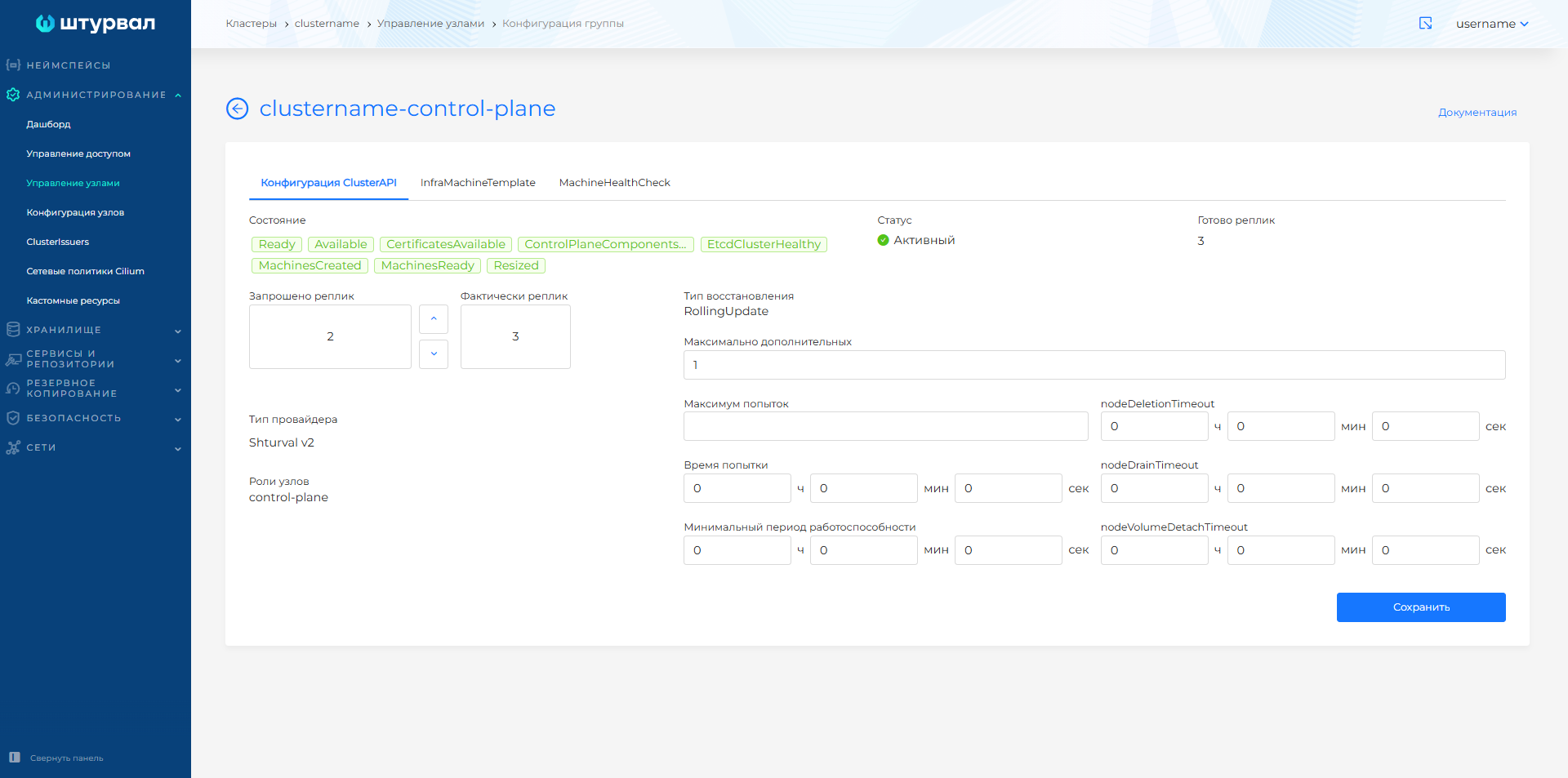Open the username dropdown menu
The height and width of the screenshot is (778, 1568).
pos(1491,24)
